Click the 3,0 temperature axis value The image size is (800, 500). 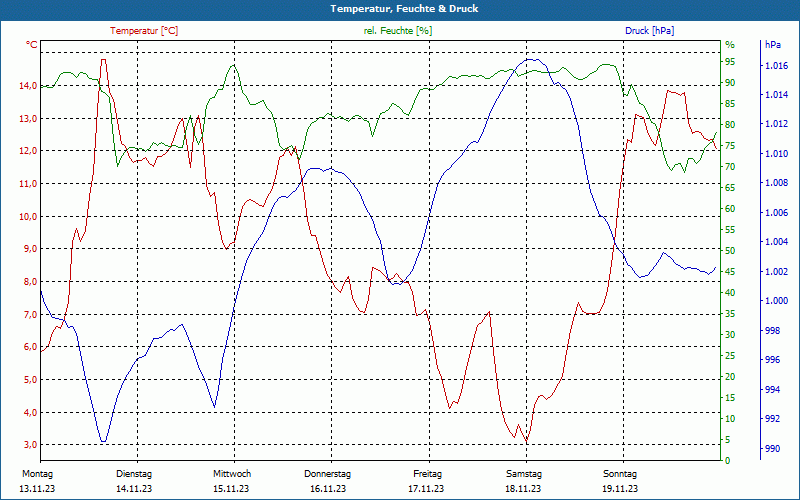click(30, 445)
